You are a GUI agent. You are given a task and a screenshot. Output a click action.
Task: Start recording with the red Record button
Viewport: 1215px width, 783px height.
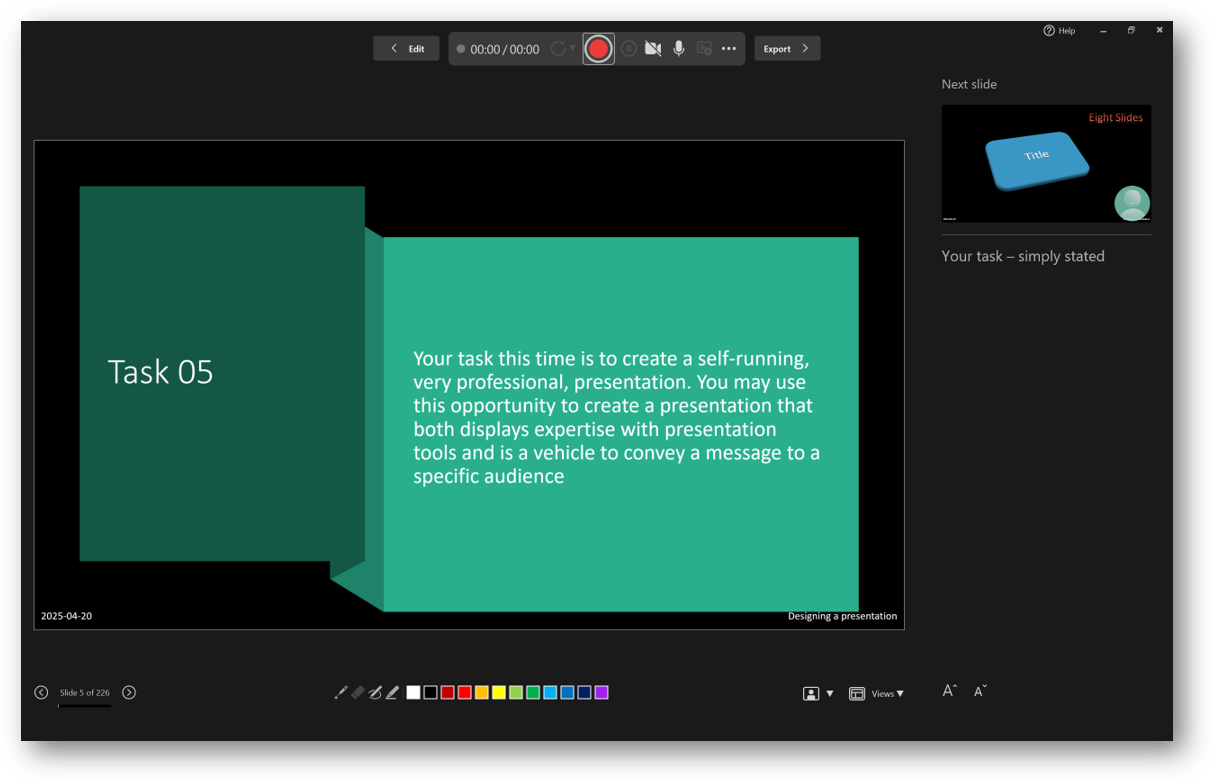[598, 48]
